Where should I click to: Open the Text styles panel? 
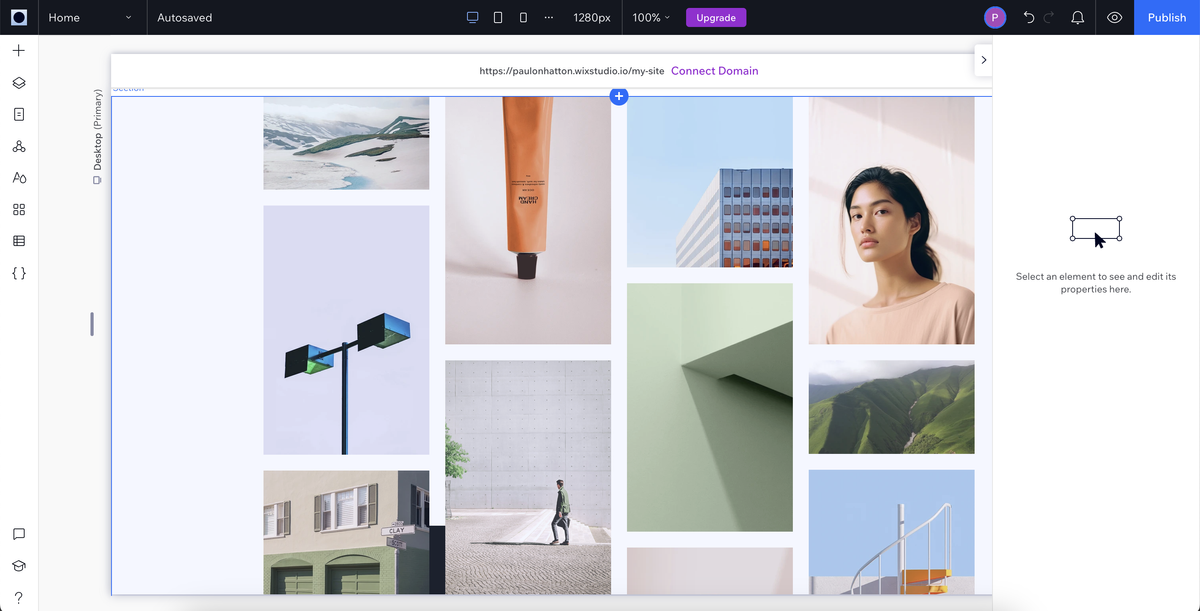tap(18, 177)
